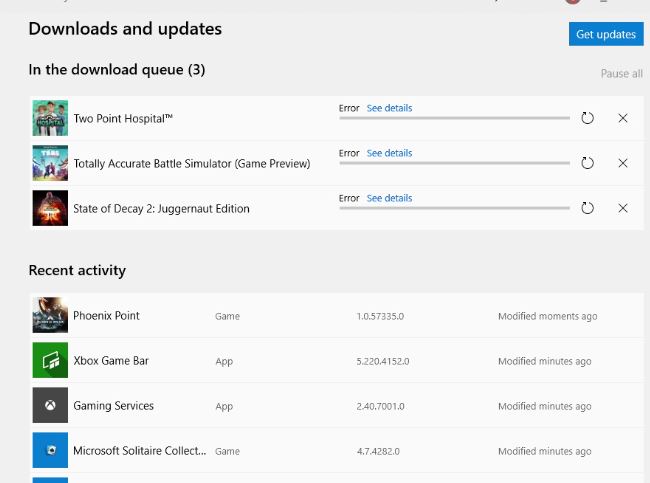Click the App type label for Xbox Game Bar
Viewport: 650px width, 483px height.
click(224, 362)
